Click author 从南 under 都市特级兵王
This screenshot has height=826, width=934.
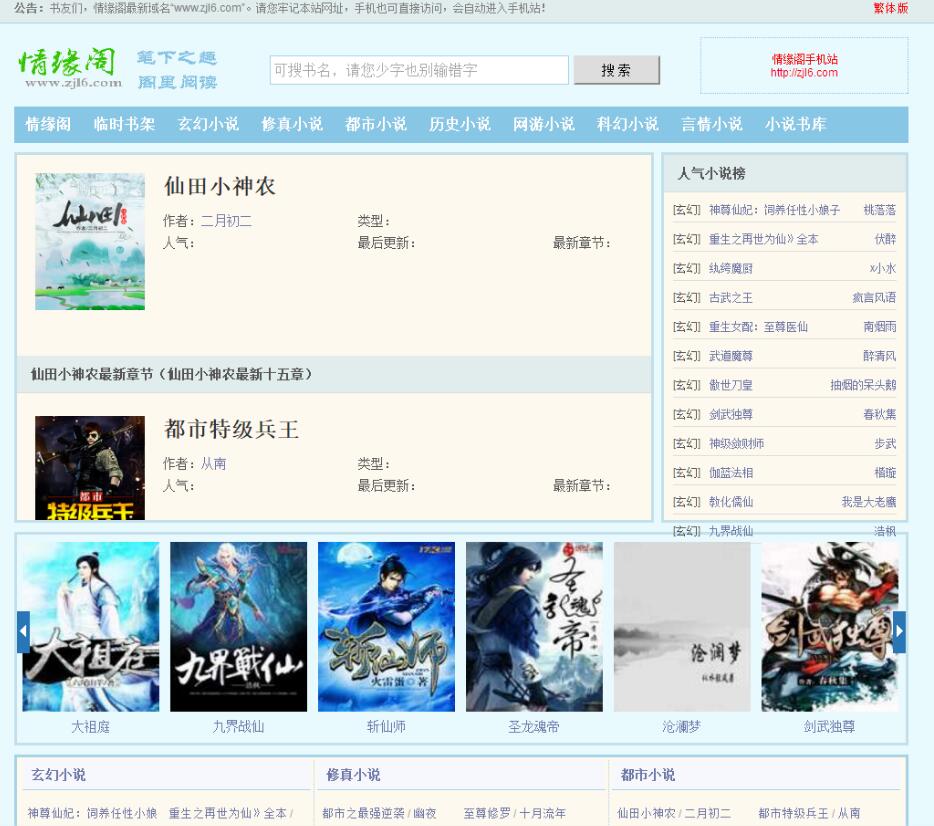(213, 464)
